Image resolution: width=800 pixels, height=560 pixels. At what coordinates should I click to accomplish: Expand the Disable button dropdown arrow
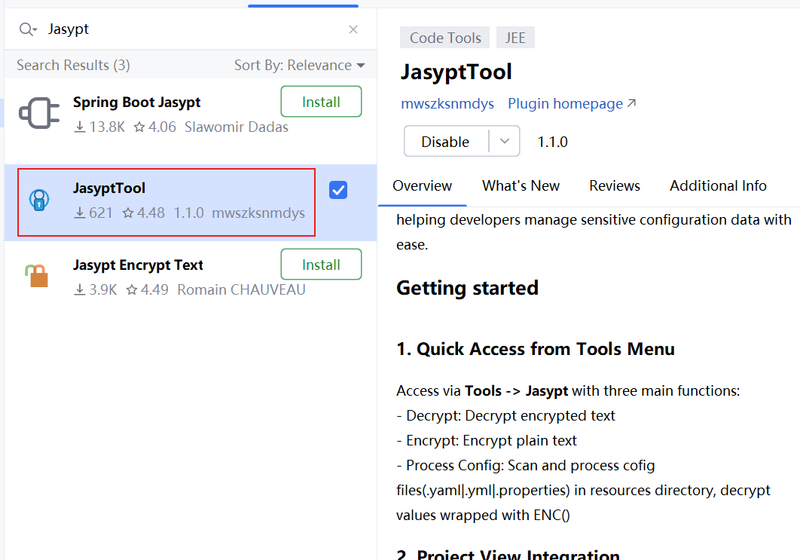click(x=505, y=141)
